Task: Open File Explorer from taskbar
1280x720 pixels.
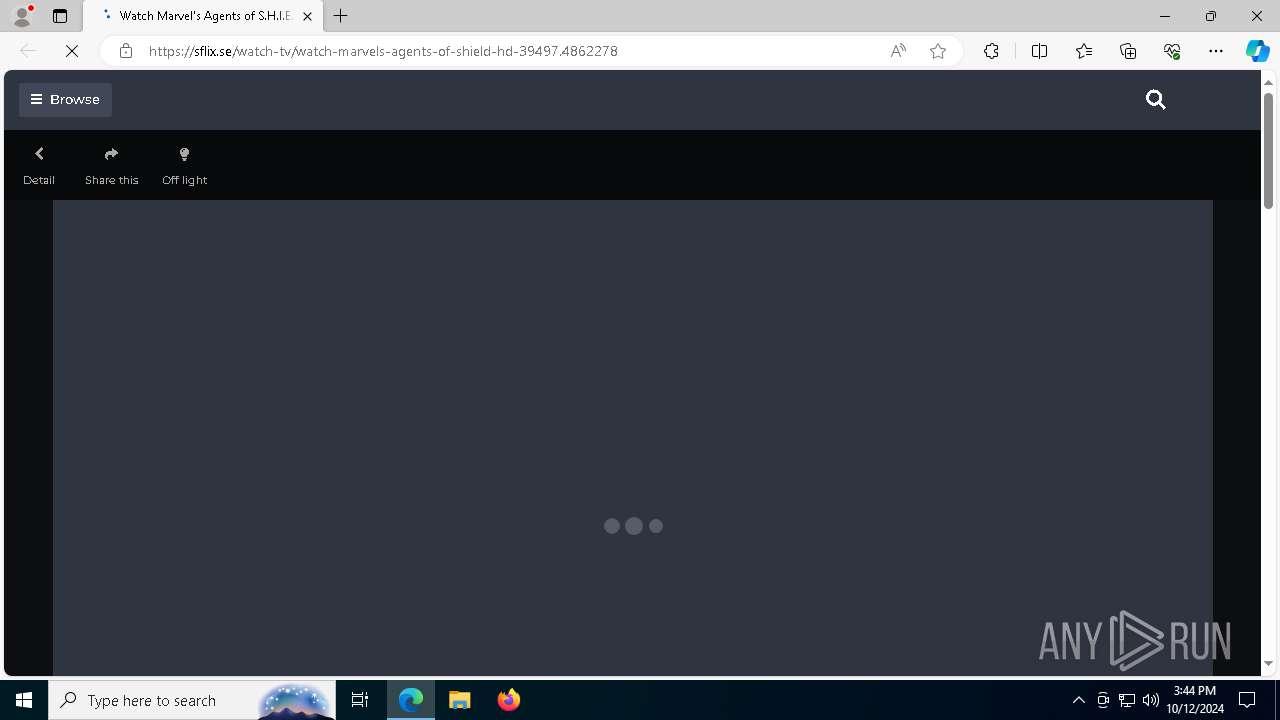Action: tap(460, 700)
